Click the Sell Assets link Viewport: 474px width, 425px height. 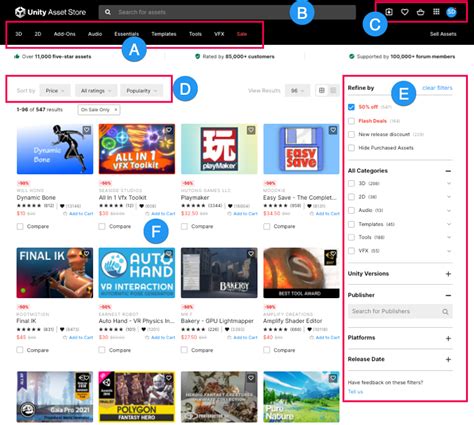click(x=443, y=34)
